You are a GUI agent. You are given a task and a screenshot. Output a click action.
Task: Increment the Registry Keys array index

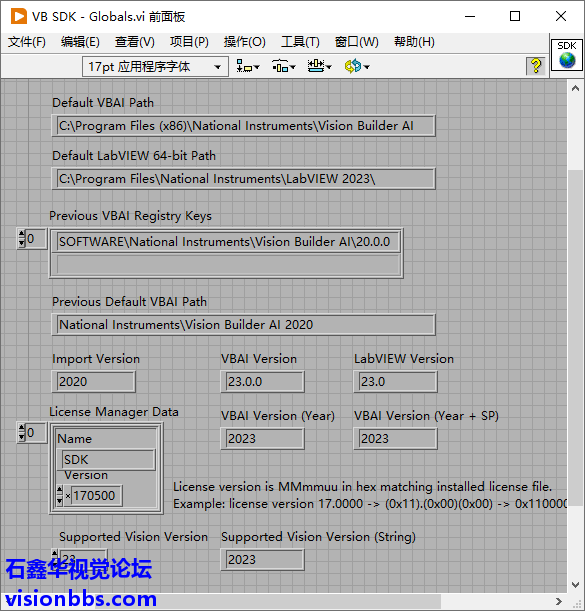tap(22, 235)
